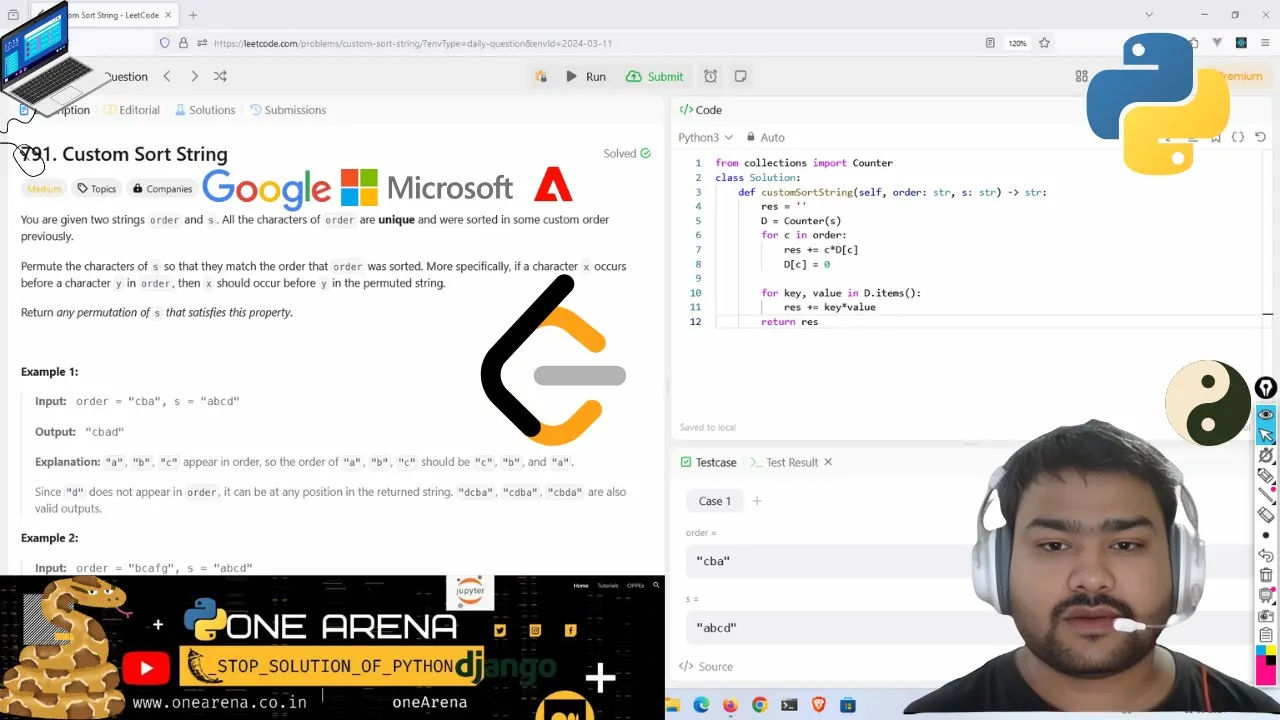
Task: Open Brave browser from the taskbar
Action: (818, 705)
